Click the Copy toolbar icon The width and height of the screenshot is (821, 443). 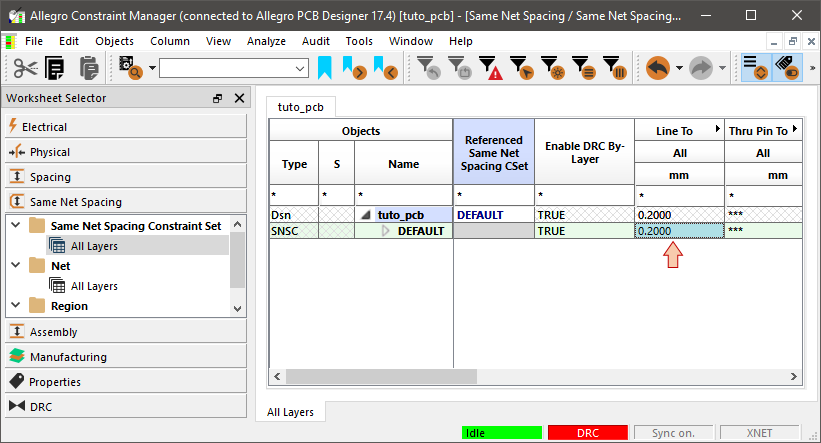pyautogui.click(x=55, y=68)
